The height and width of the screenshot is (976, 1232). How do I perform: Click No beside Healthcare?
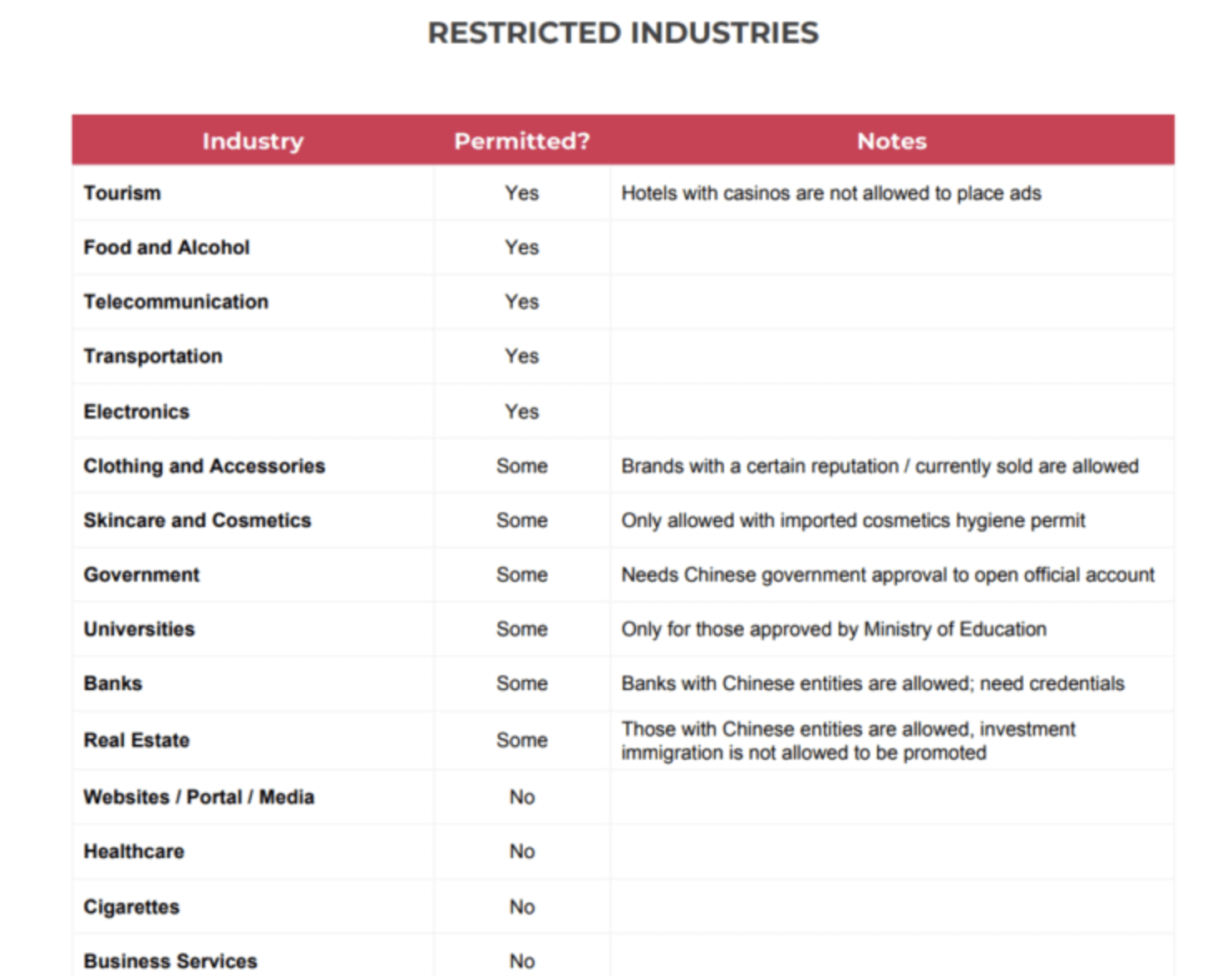point(521,850)
